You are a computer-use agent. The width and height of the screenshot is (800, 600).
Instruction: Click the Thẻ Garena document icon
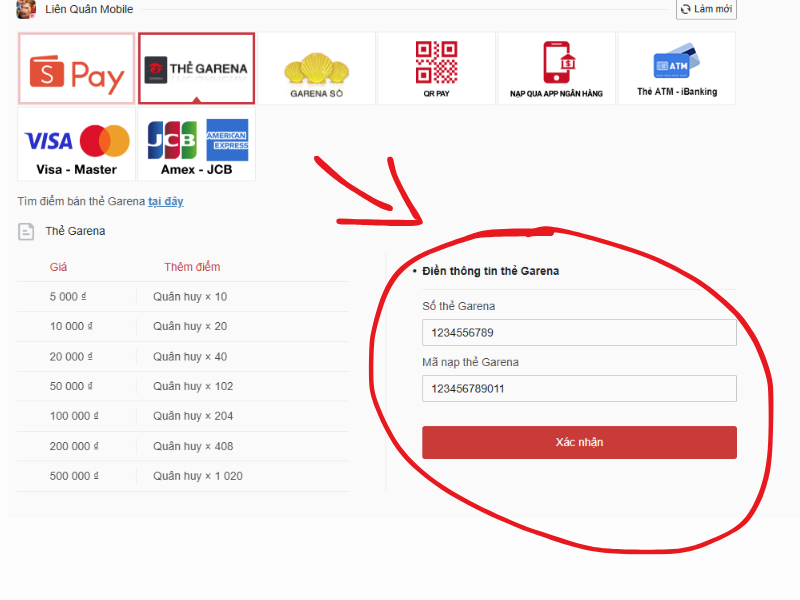(x=26, y=232)
